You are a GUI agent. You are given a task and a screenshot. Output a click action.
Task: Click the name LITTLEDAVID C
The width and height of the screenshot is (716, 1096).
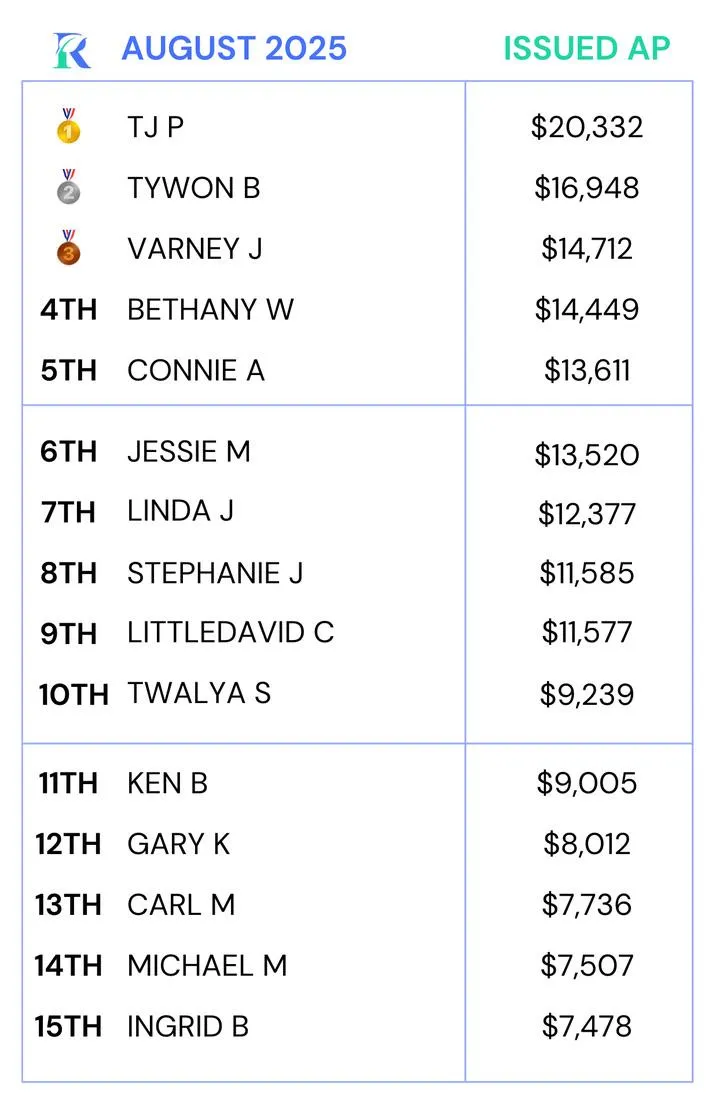[x=231, y=633]
